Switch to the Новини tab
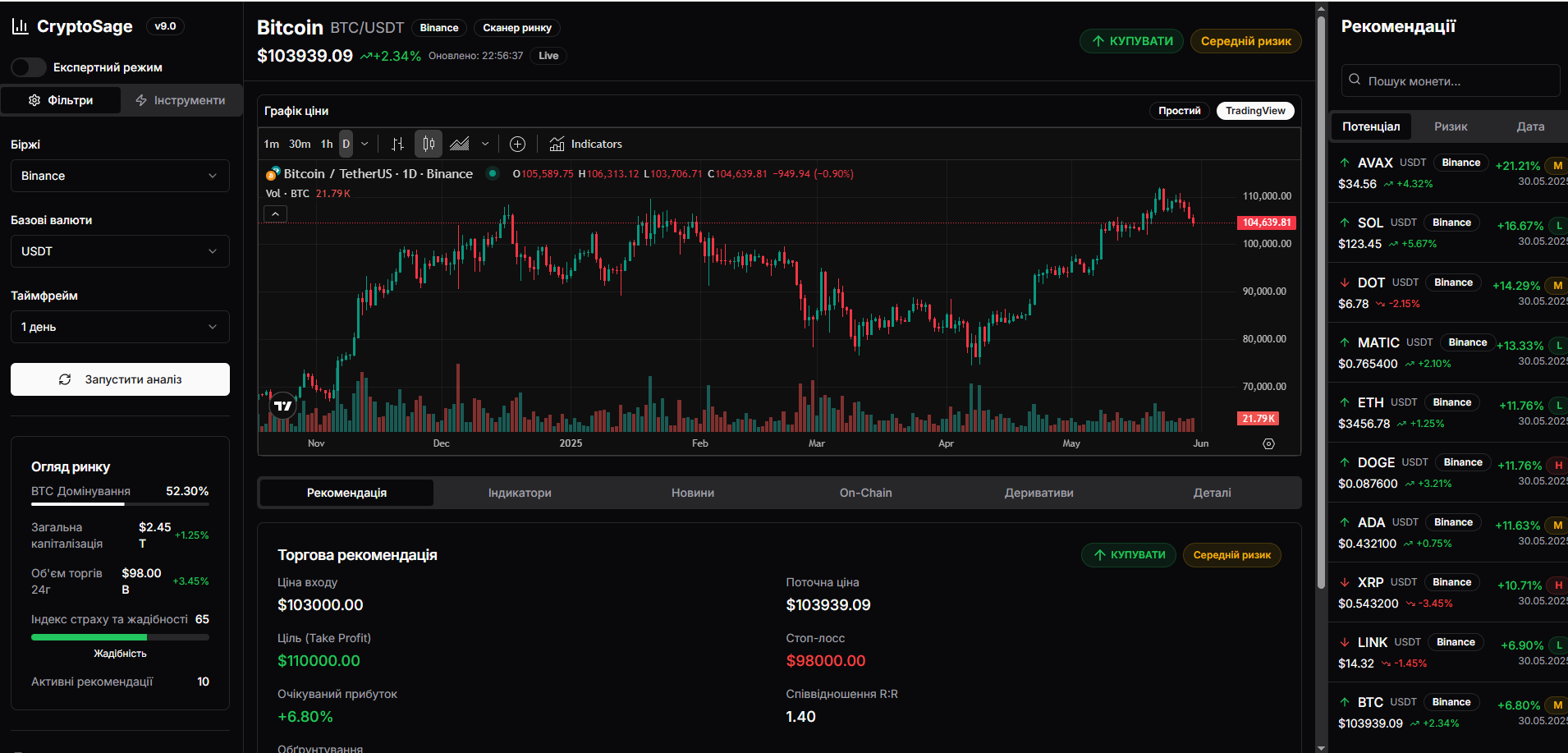This screenshot has width=1568, height=753. point(693,493)
